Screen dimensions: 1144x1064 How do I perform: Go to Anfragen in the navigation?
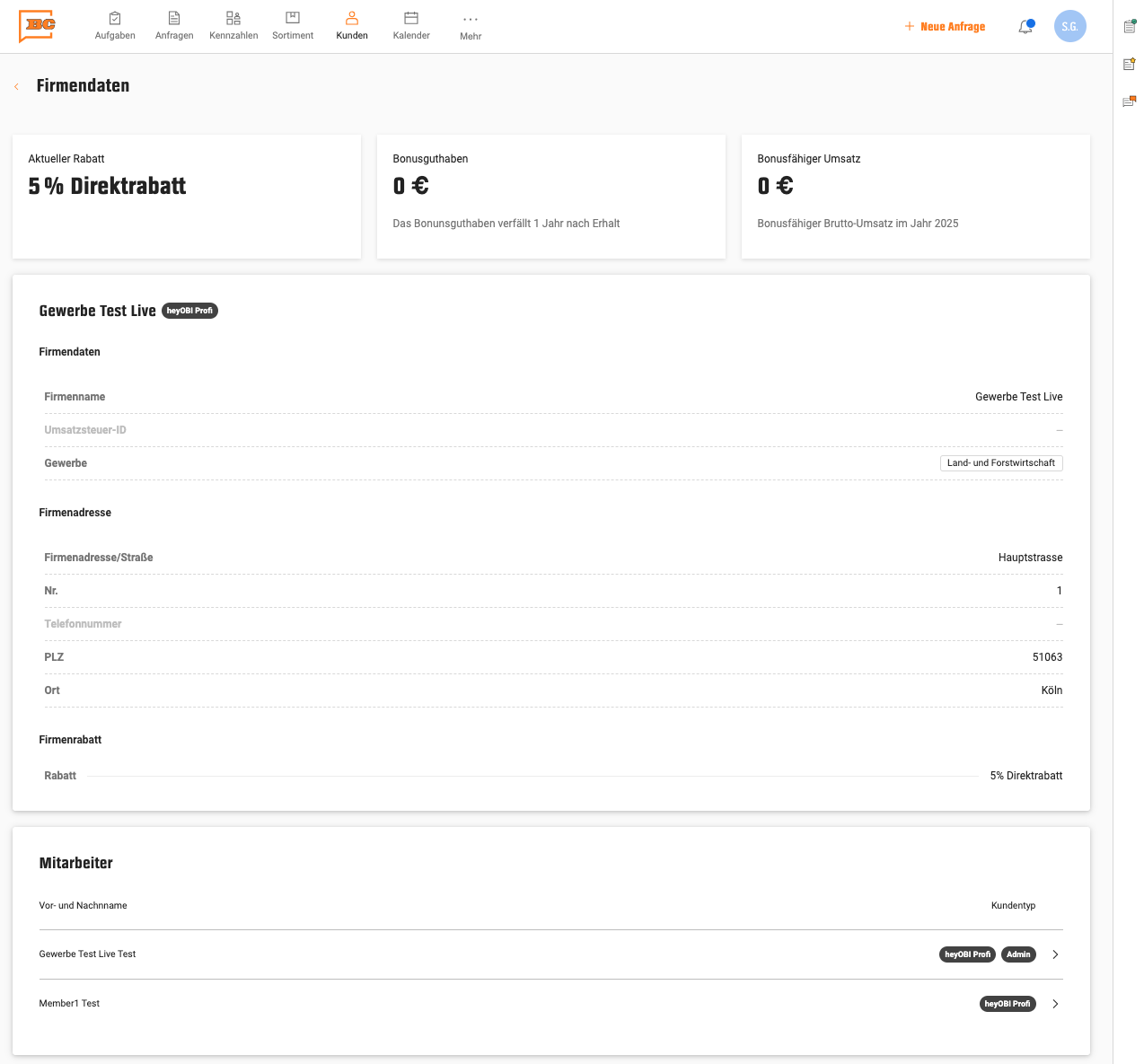coord(174,26)
